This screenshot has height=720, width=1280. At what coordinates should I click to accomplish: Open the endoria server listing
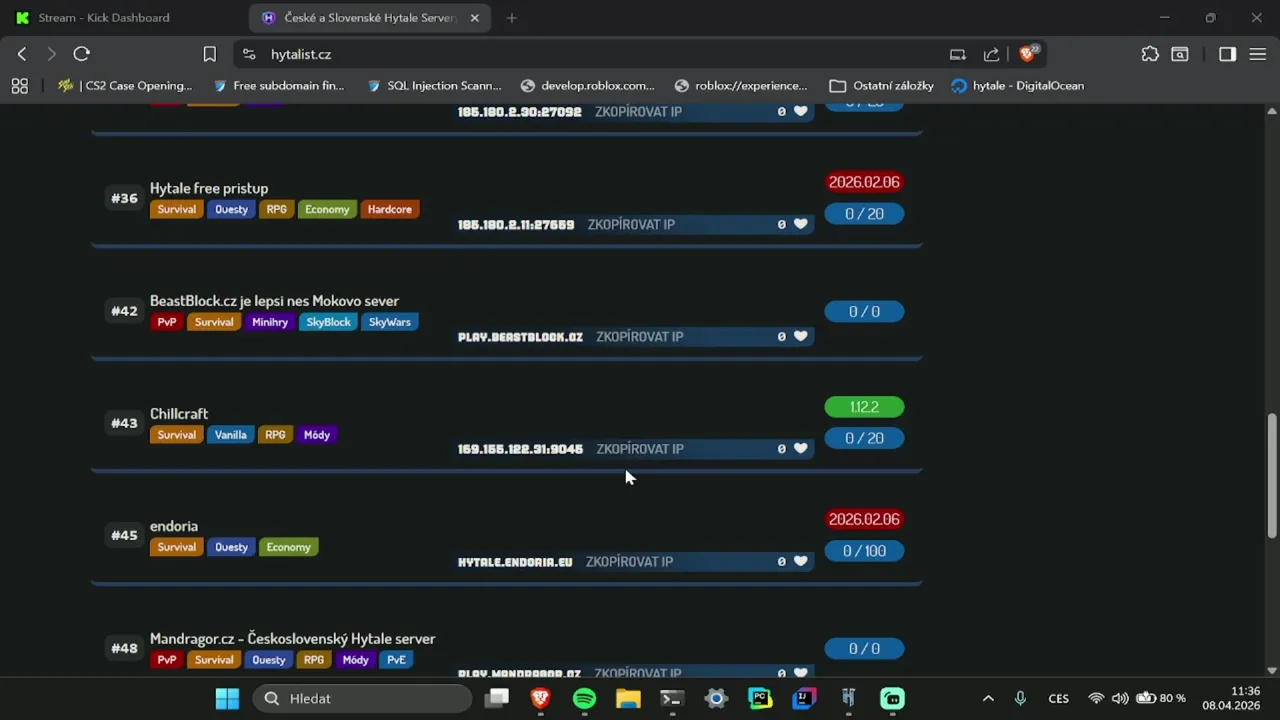tap(174, 526)
